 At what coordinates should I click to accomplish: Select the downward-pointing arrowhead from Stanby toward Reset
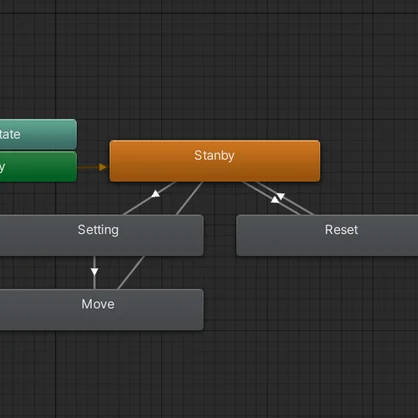coord(281,196)
